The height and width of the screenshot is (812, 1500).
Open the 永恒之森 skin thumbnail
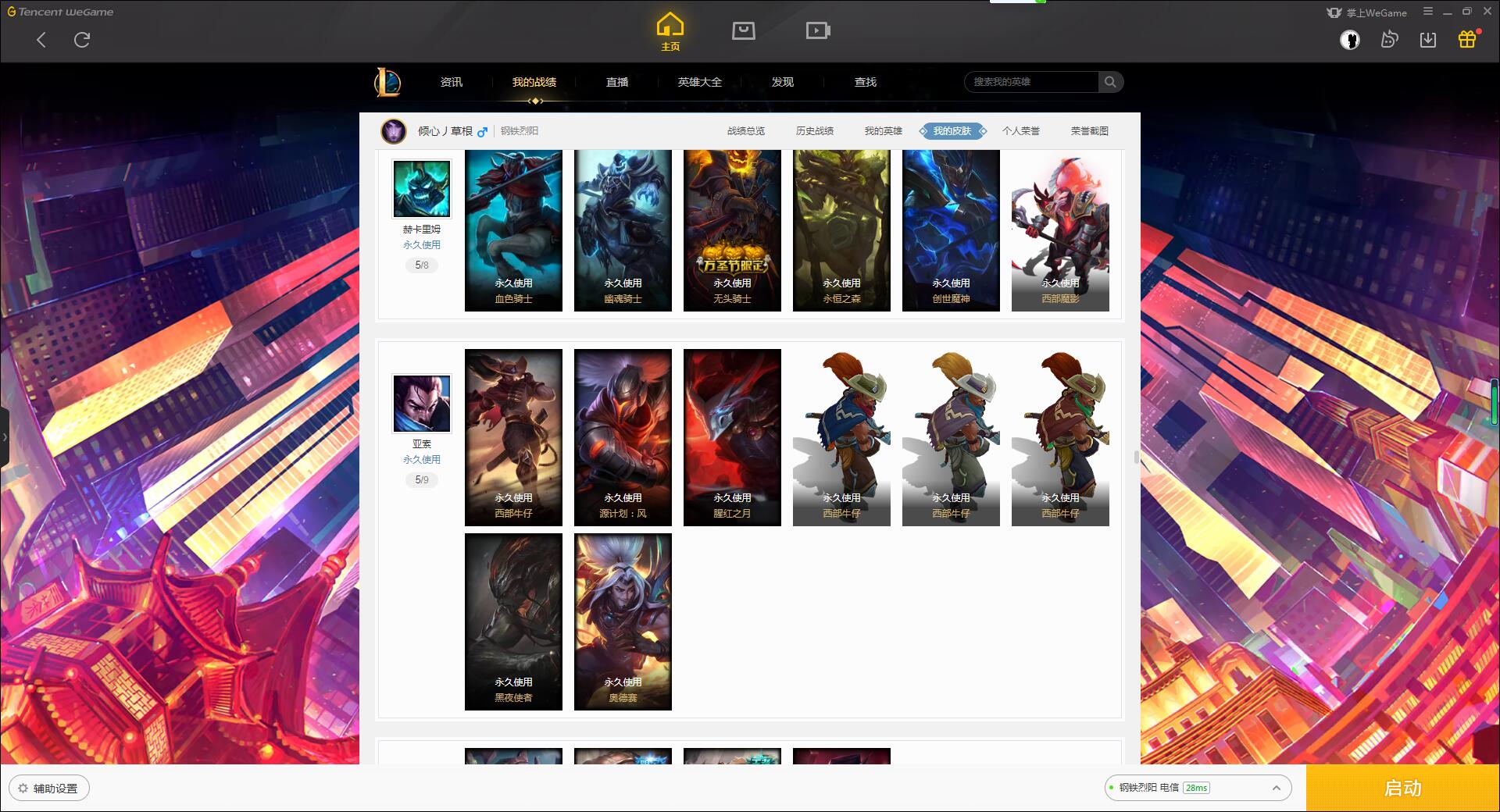841,230
